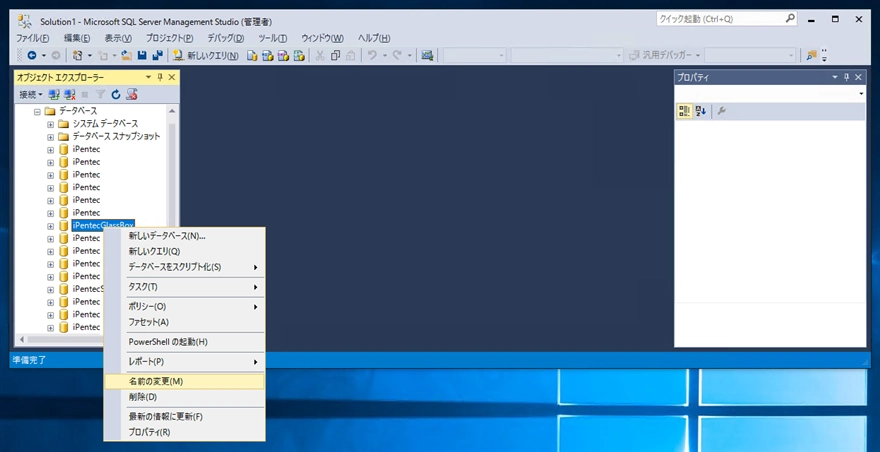The image size is (880, 452).
Task: Click 新しいクエリ(N) toolbar button
Action: point(205,55)
